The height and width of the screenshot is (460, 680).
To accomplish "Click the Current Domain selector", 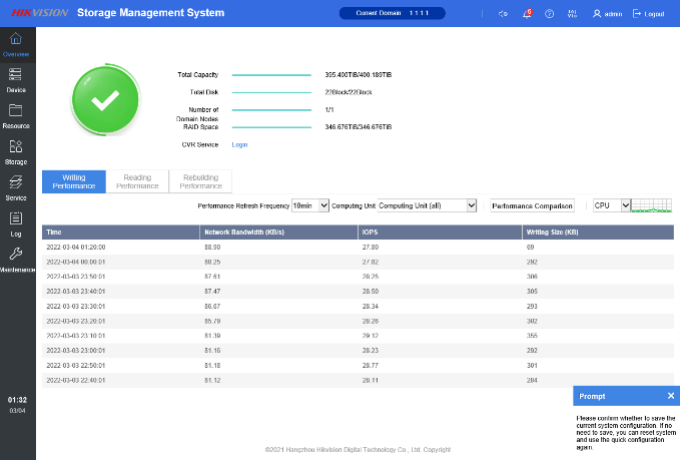I will 390,13.
